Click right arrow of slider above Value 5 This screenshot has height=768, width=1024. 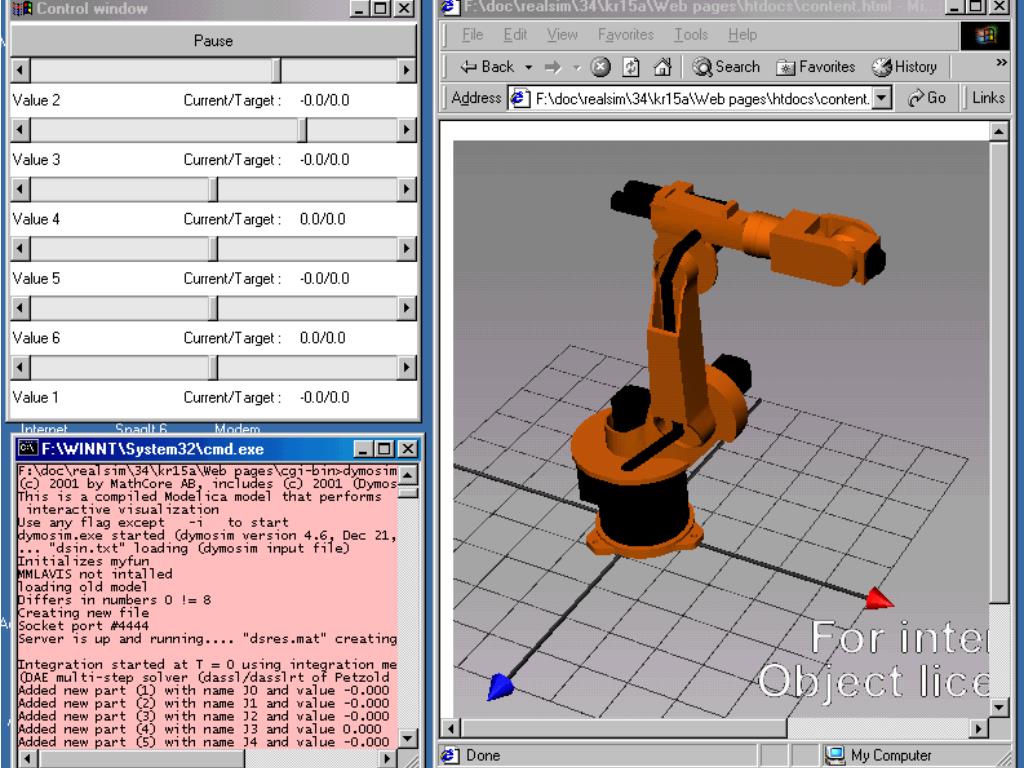coord(406,249)
